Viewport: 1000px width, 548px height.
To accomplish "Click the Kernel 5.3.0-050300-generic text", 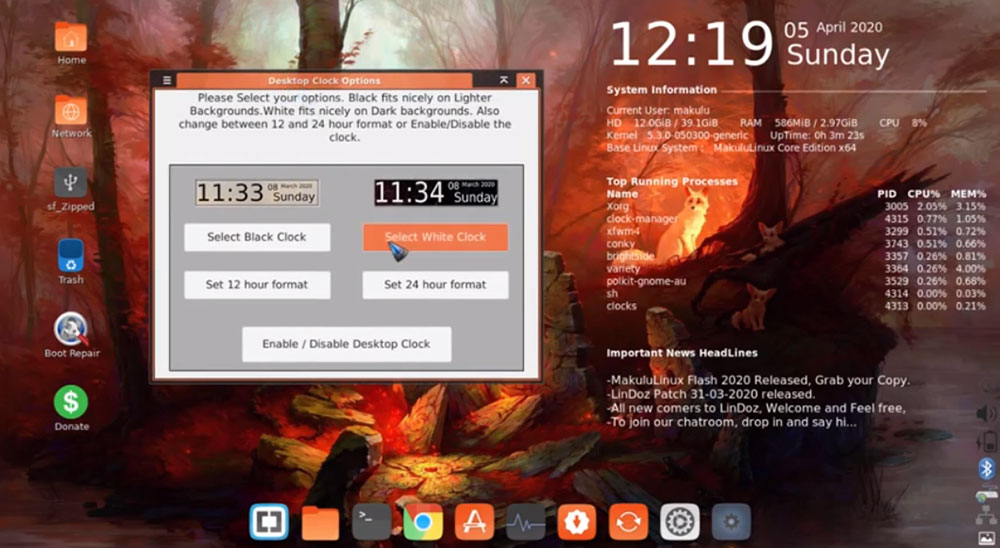I will (677, 135).
